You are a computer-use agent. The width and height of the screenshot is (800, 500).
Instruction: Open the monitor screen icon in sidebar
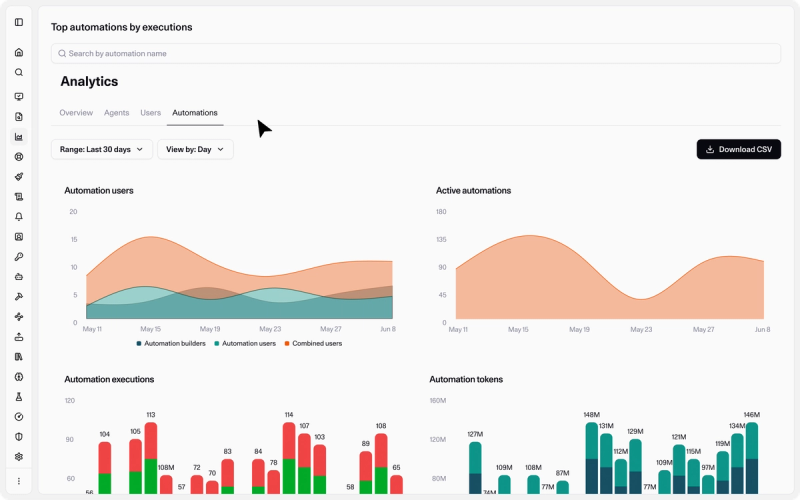pos(19,96)
